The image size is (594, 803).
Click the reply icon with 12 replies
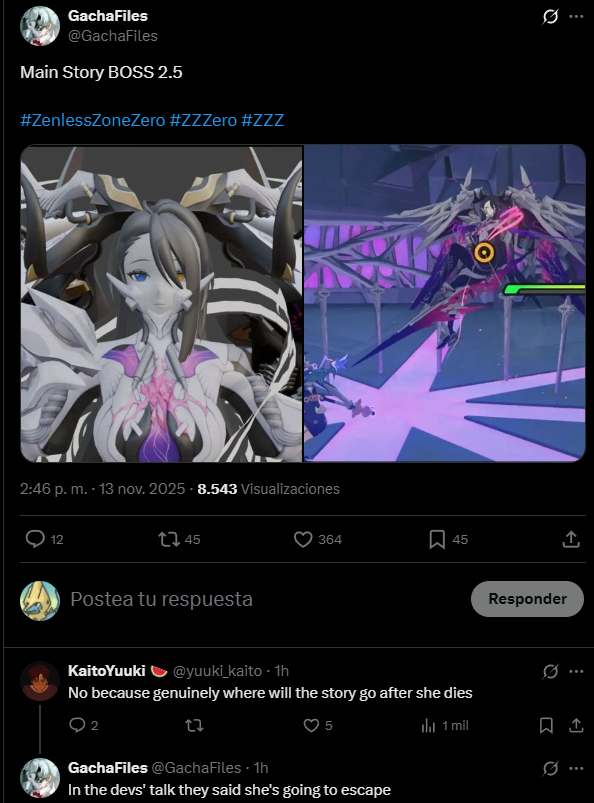pos(35,539)
